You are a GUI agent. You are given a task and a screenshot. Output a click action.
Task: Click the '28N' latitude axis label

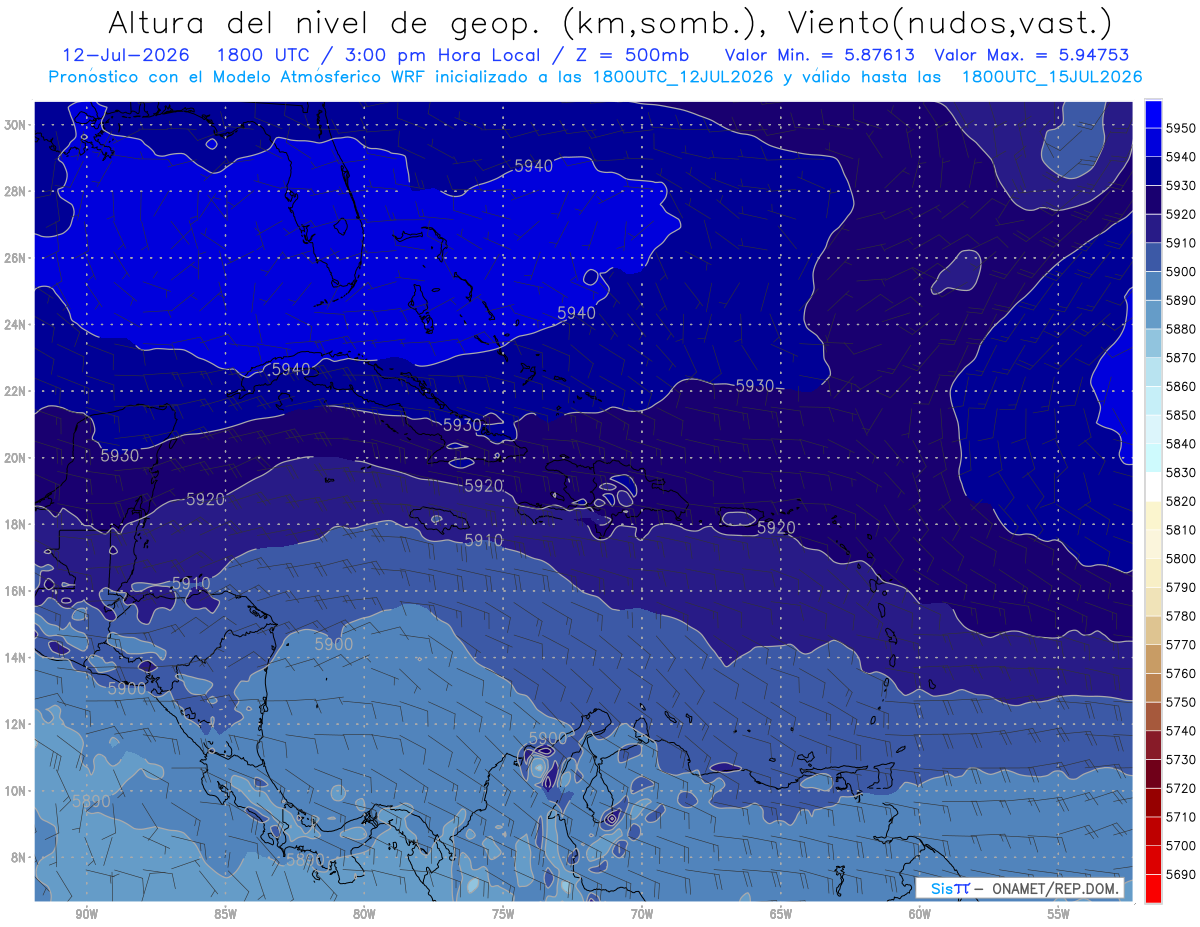[14, 191]
